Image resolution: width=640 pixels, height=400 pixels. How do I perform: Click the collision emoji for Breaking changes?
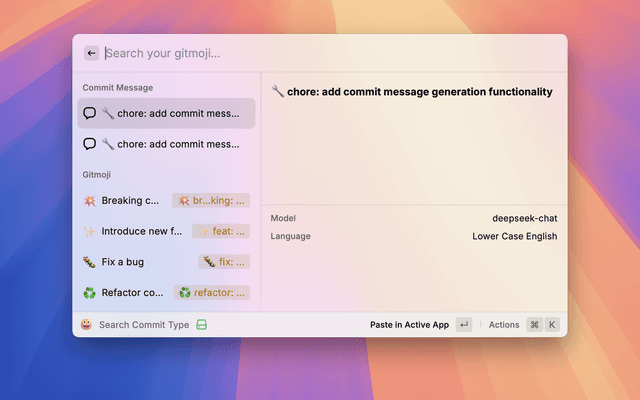click(89, 200)
